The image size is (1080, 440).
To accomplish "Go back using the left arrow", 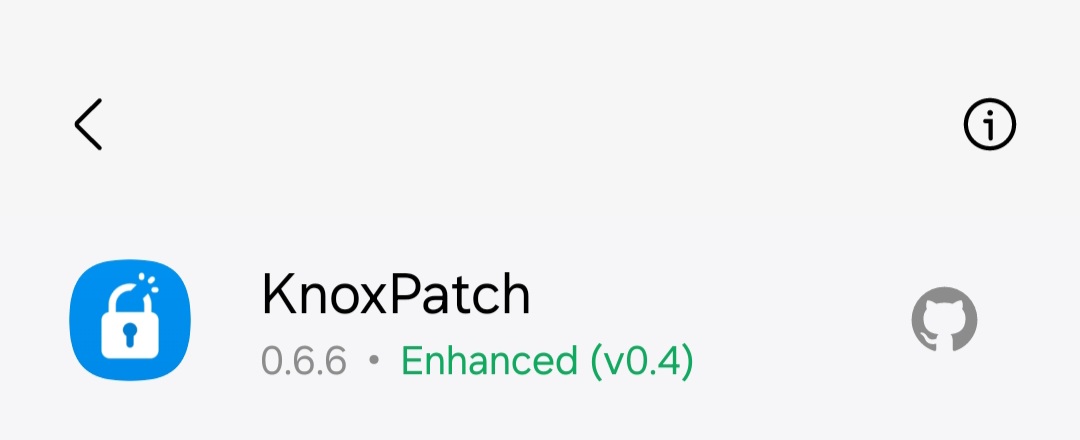I will tap(88, 124).
